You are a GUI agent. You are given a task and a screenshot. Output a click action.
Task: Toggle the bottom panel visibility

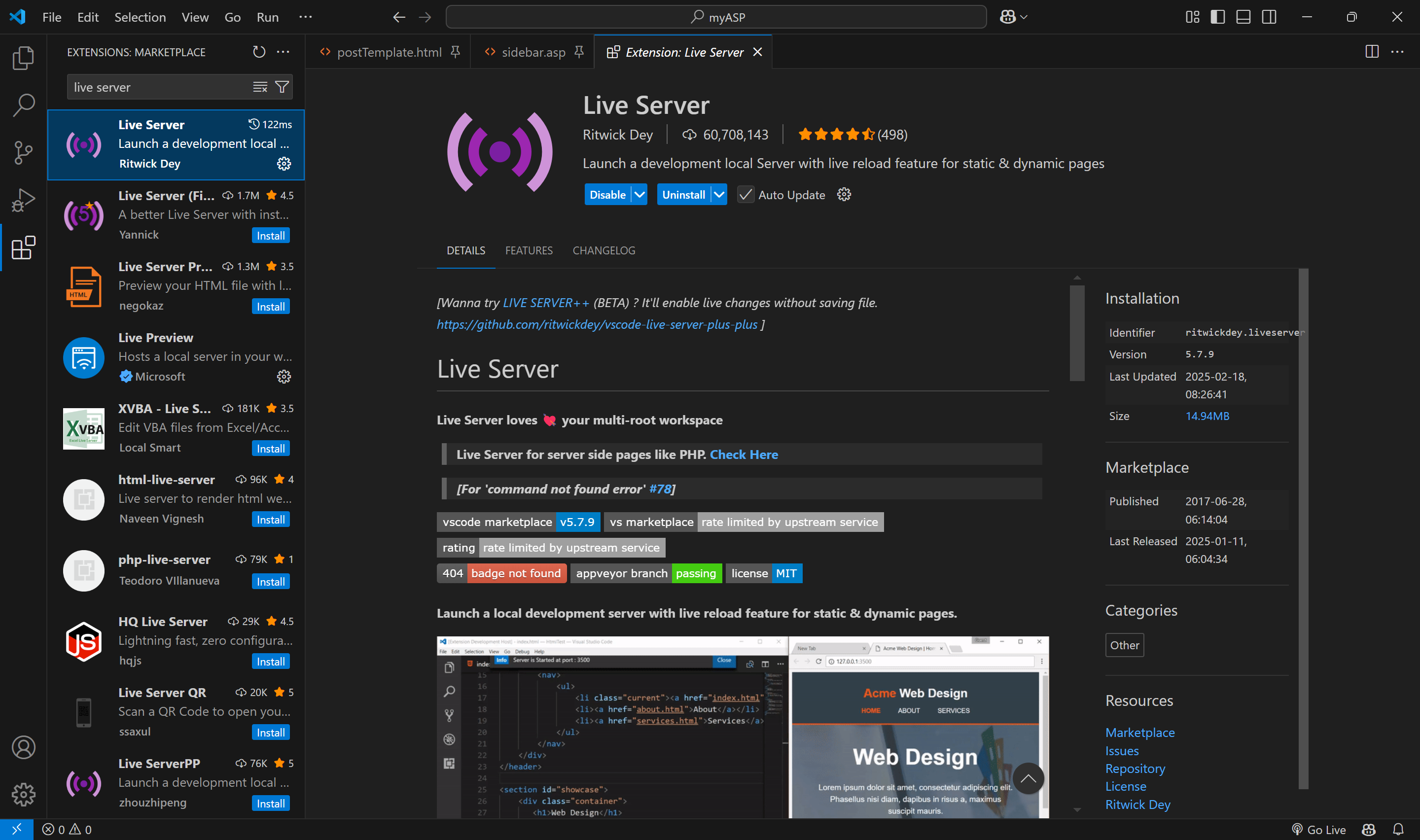[1243, 17]
